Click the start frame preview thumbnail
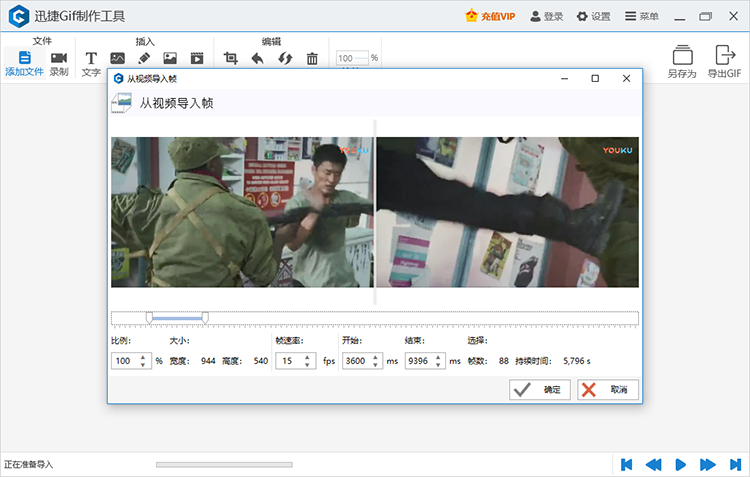 (242, 212)
